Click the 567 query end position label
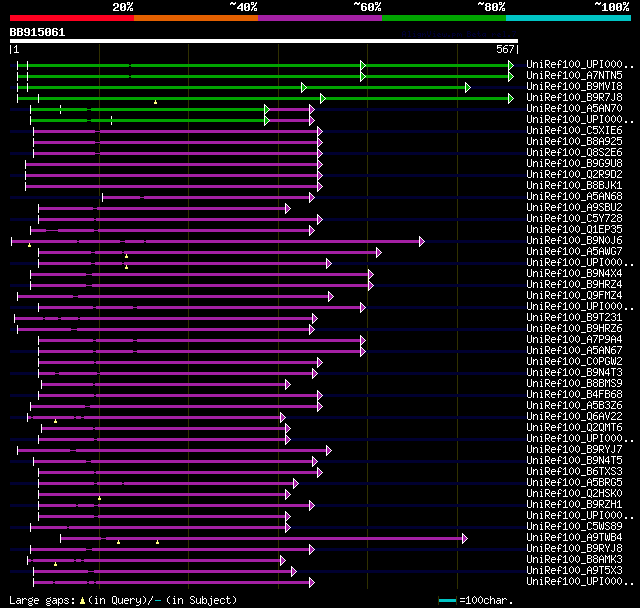The image size is (640, 608). [x=505, y=49]
